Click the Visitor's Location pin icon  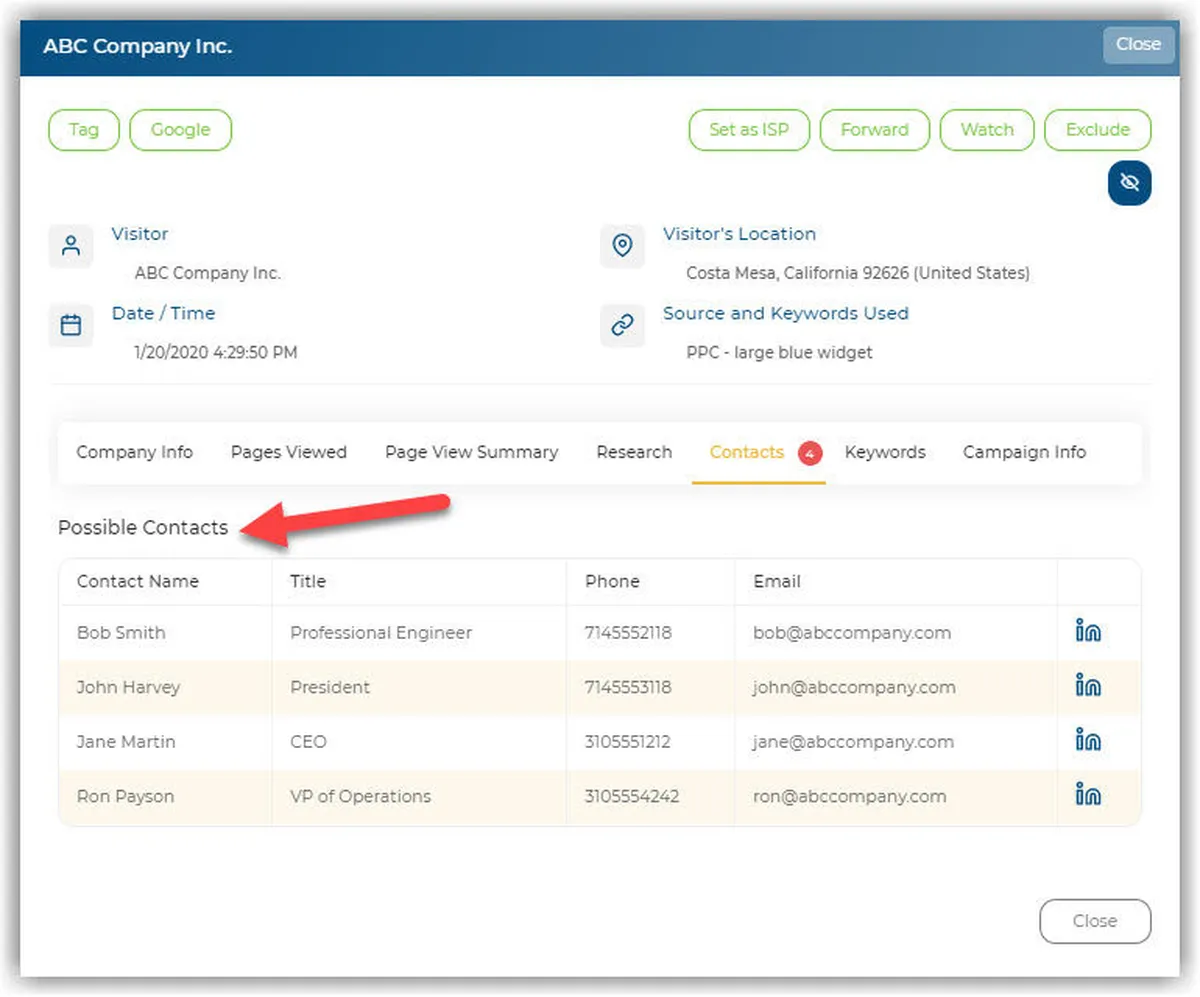point(622,246)
